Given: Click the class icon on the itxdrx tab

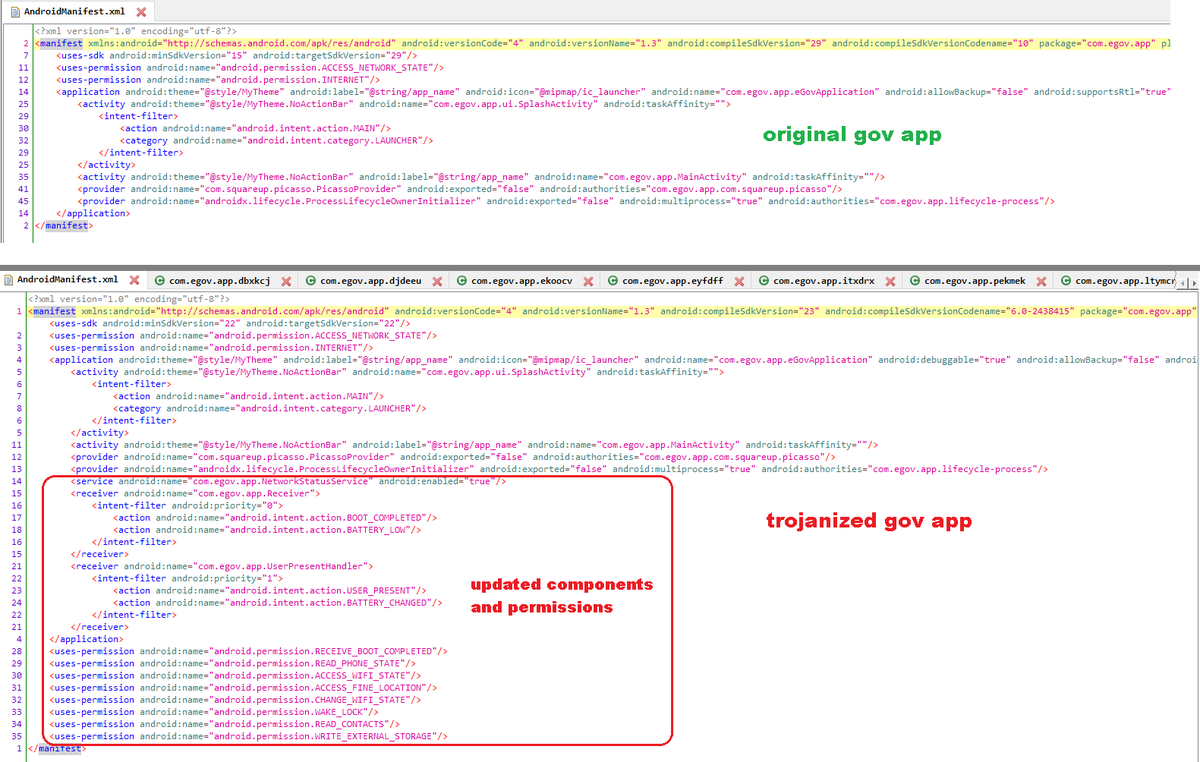Looking at the screenshot, I should (x=764, y=281).
